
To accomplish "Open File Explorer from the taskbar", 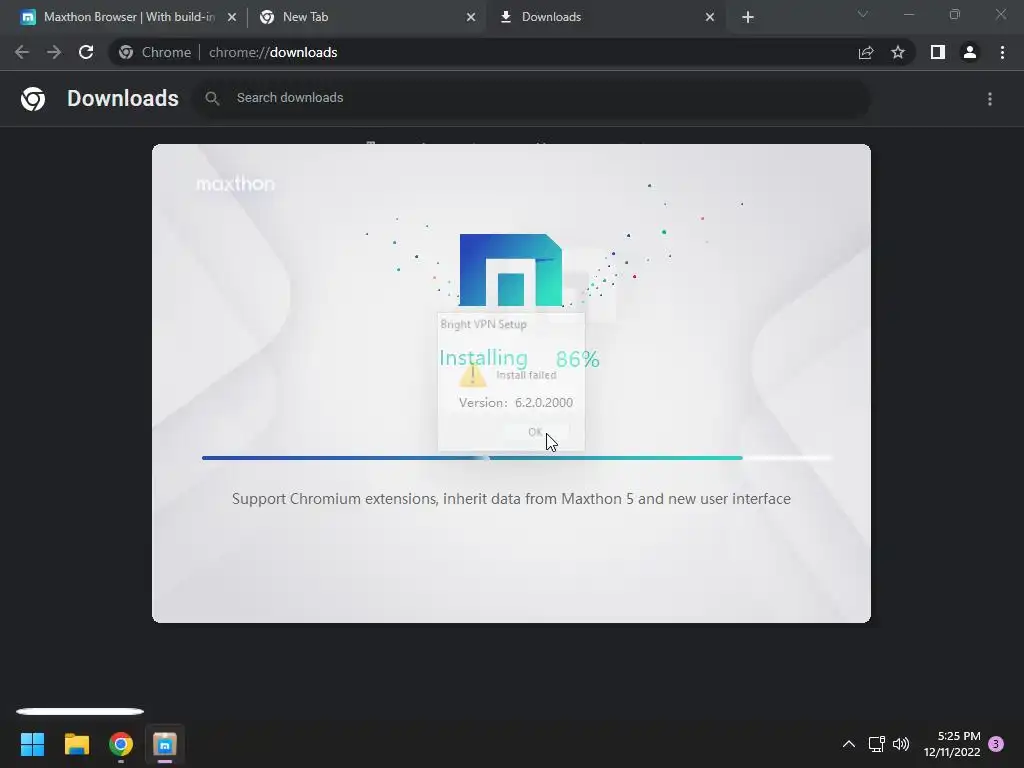I will 76,744.
